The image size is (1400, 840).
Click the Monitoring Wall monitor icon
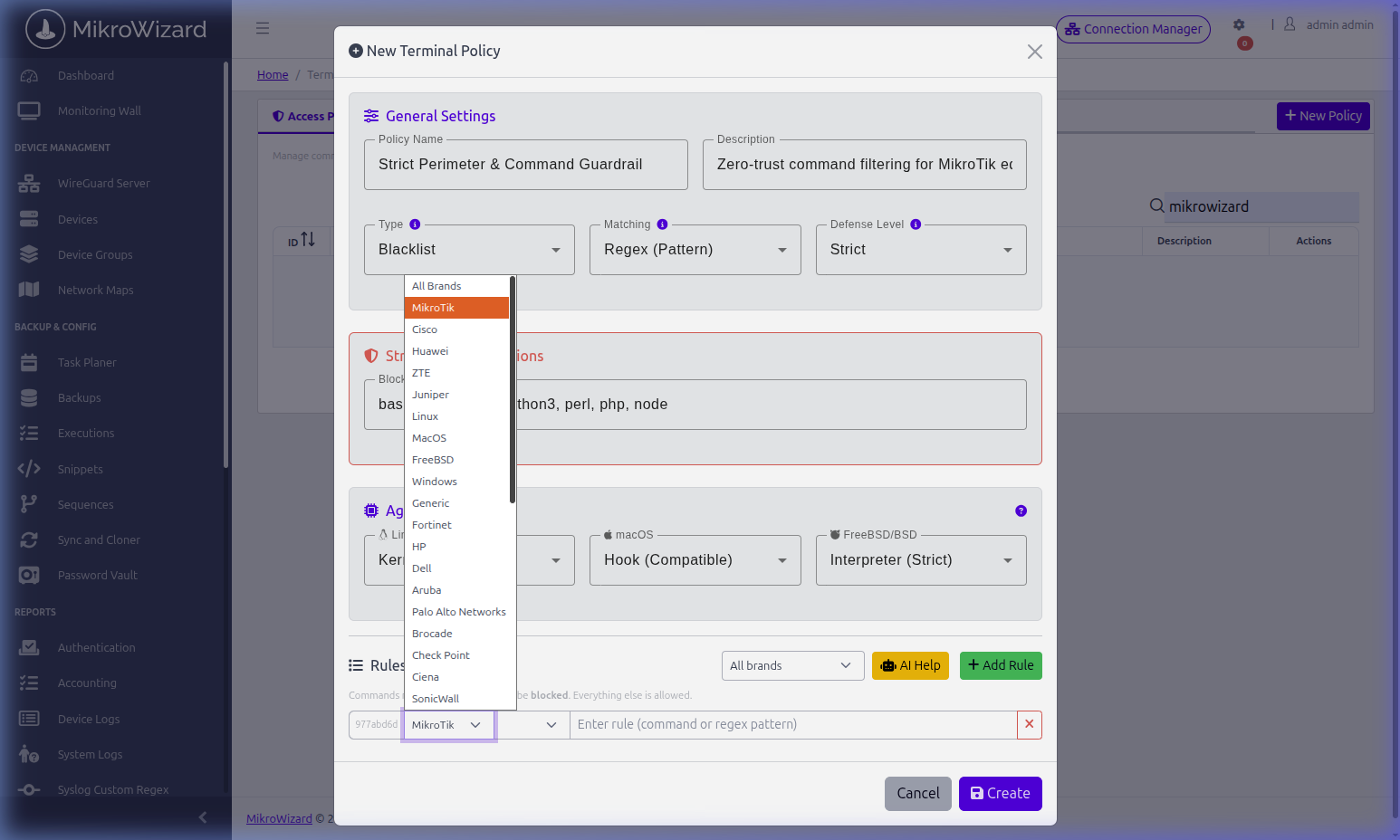click(x=29, y=111)
